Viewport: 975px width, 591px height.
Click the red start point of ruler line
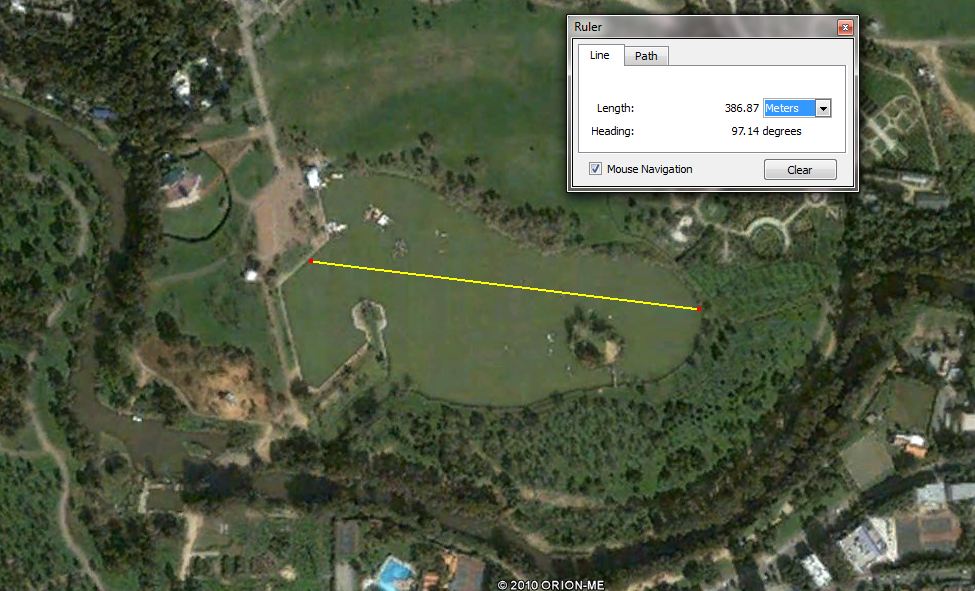pos(311,261)
